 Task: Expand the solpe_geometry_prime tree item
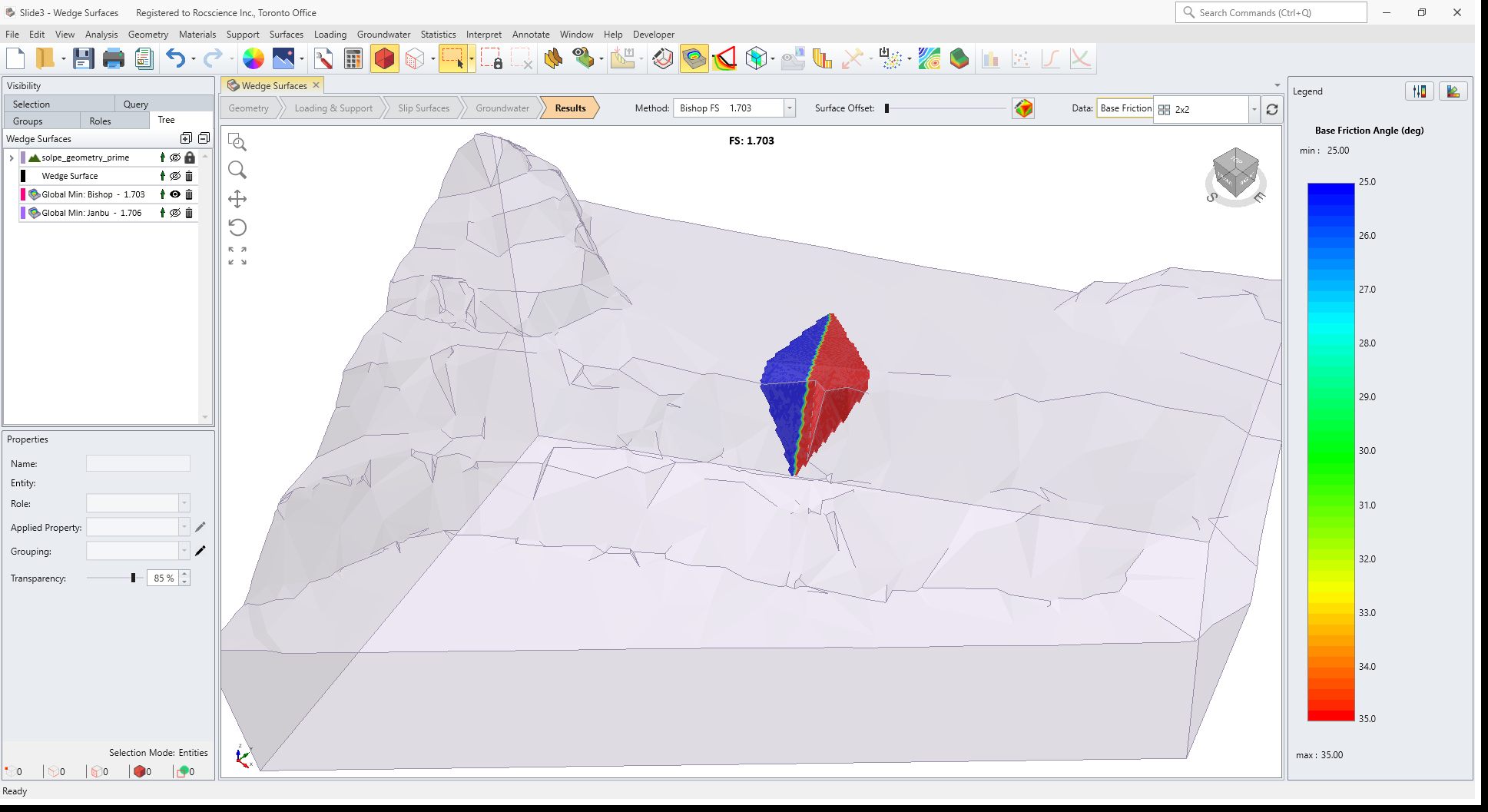[x=11, y=157]
